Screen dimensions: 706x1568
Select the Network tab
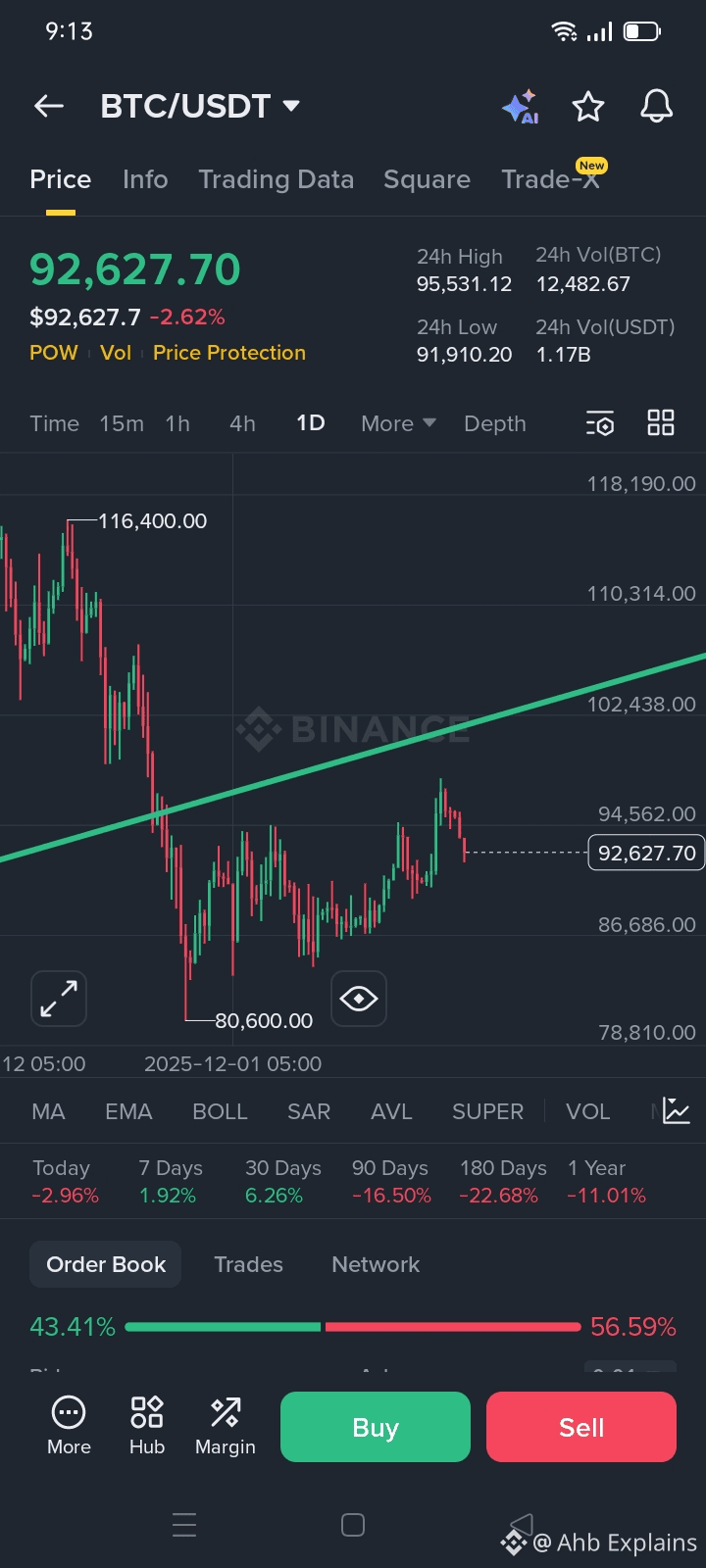(x=376, y=1264)
